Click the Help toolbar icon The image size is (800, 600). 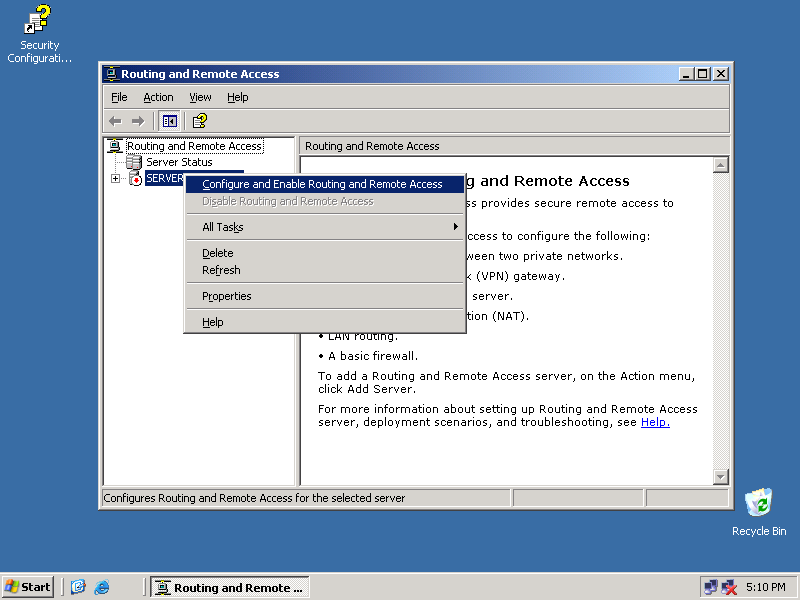click(199, 121)
